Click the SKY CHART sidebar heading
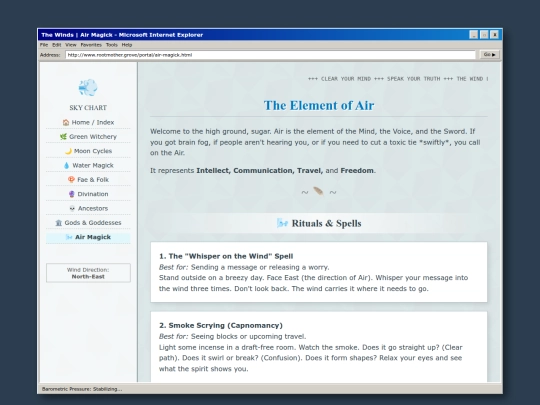This screenshot has height=405, width=540. tap(88, 108)
